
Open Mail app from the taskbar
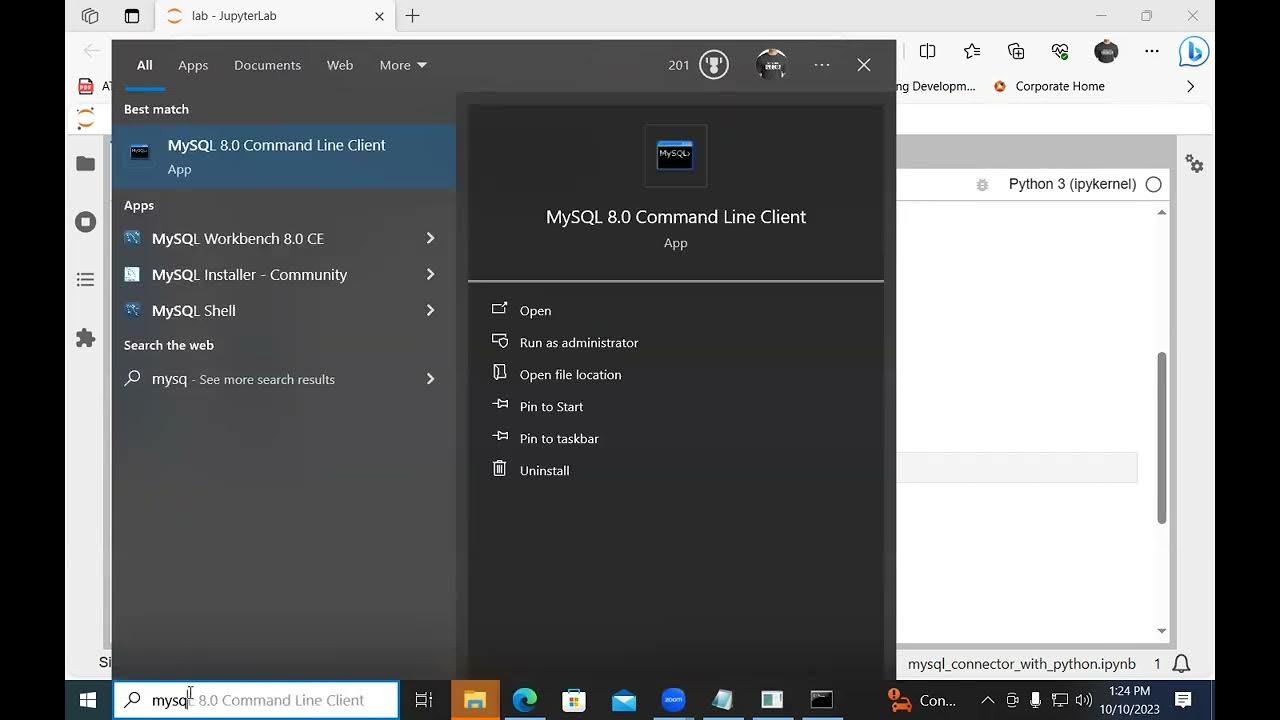[624, 700]
